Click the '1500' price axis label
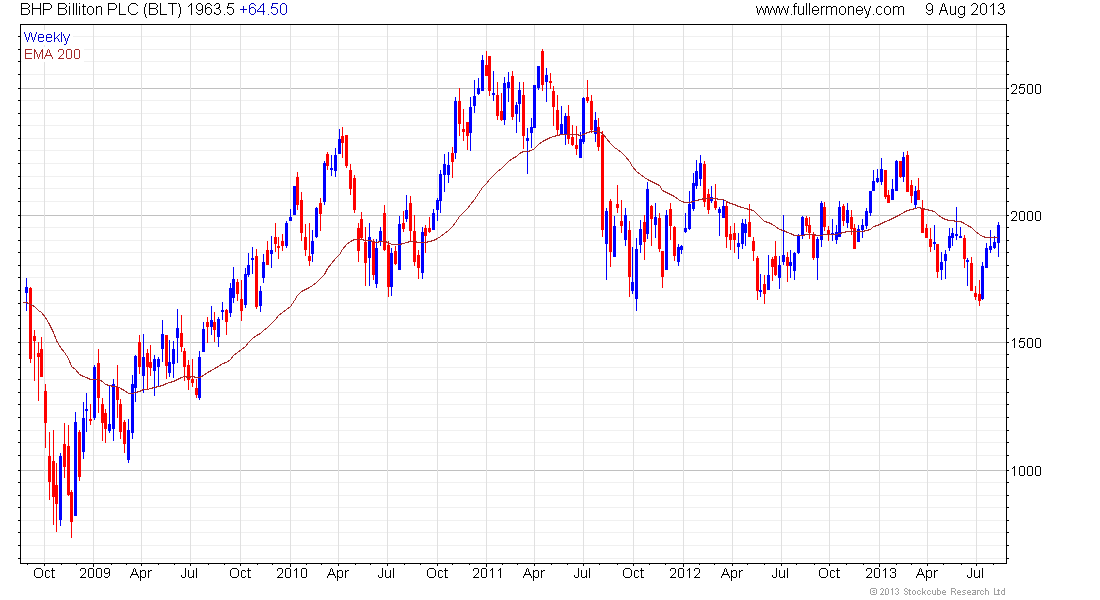 click(x=1026, y=343)
